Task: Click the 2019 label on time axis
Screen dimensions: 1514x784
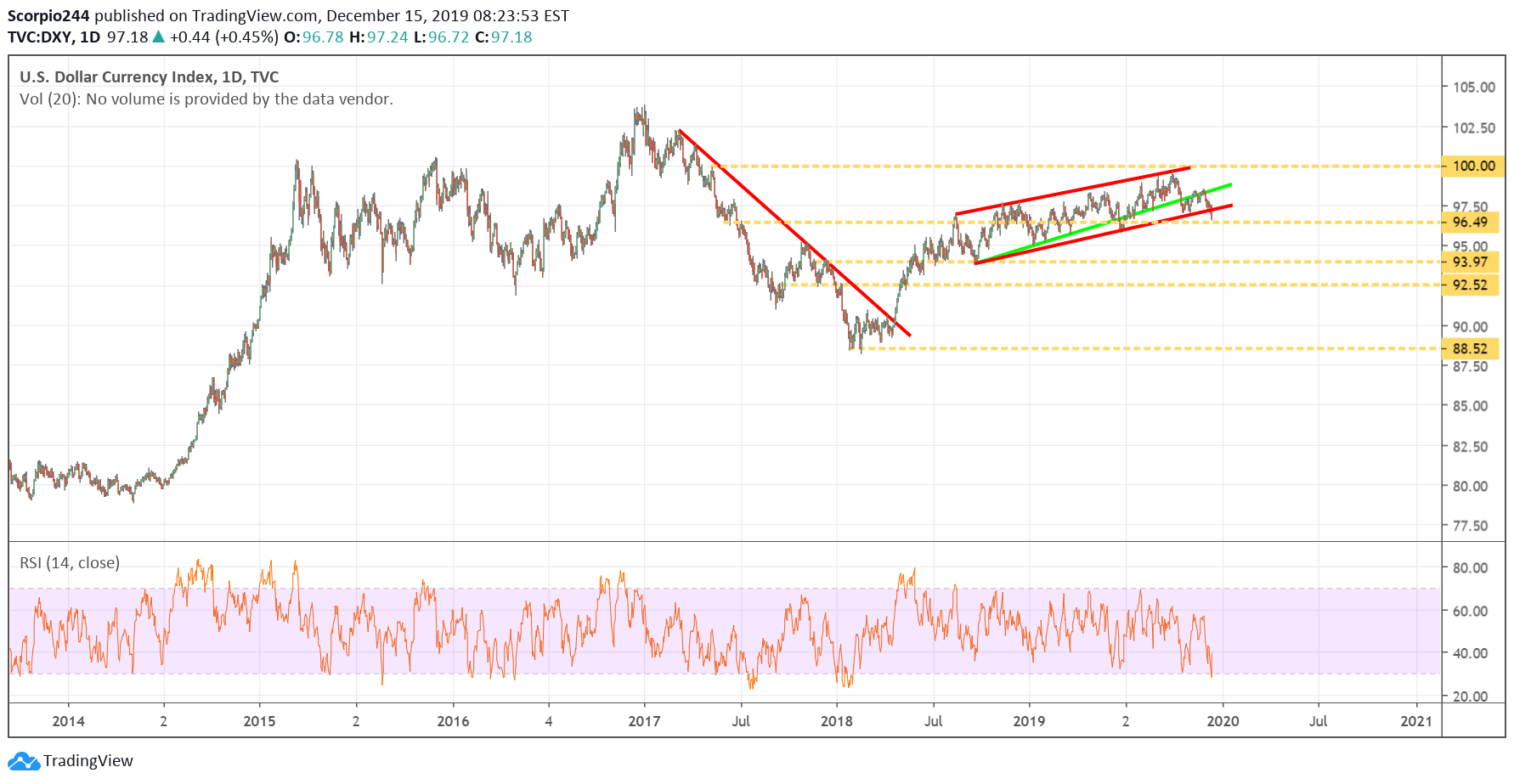Action: point(1029,721)
